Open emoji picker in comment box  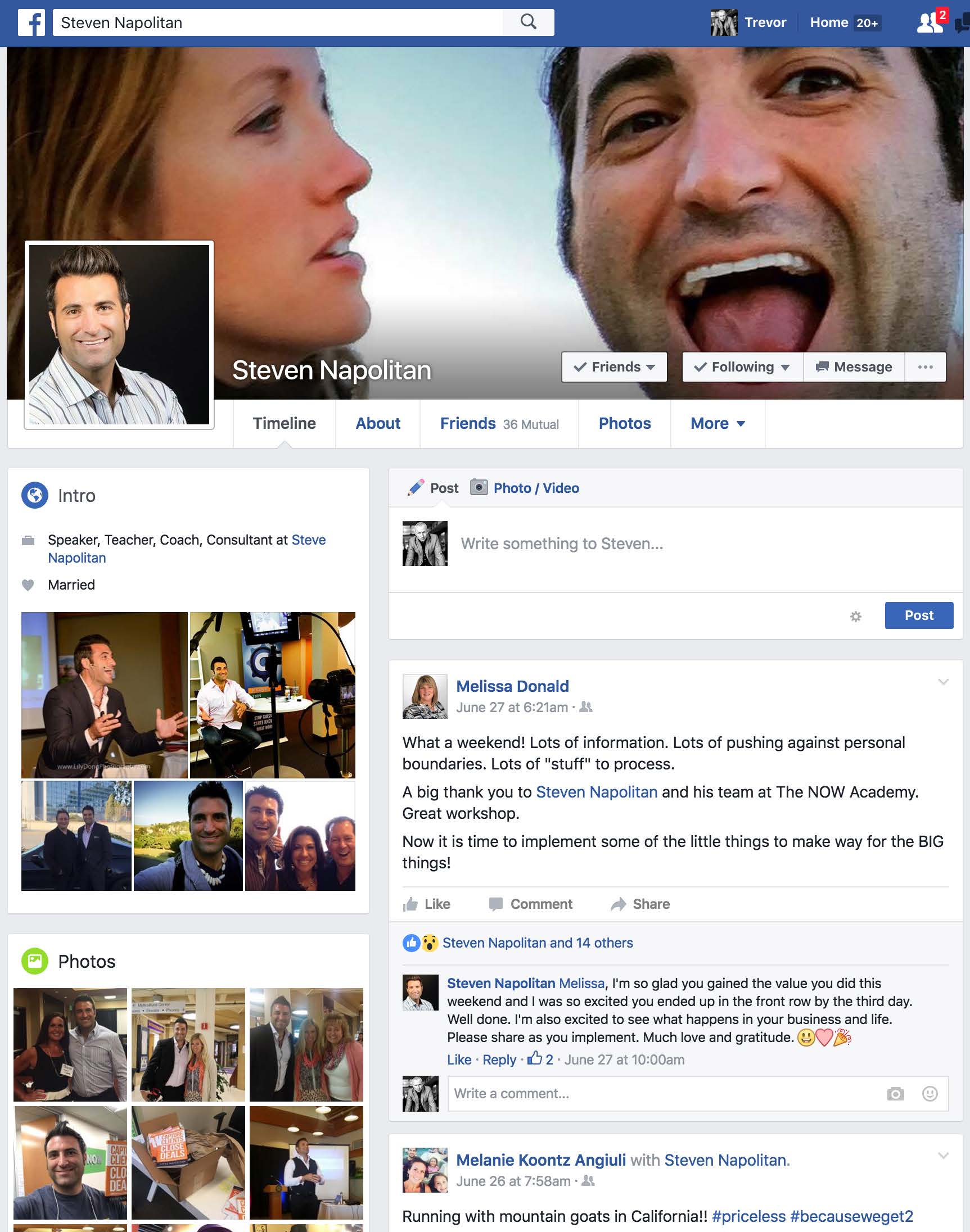930,1094
